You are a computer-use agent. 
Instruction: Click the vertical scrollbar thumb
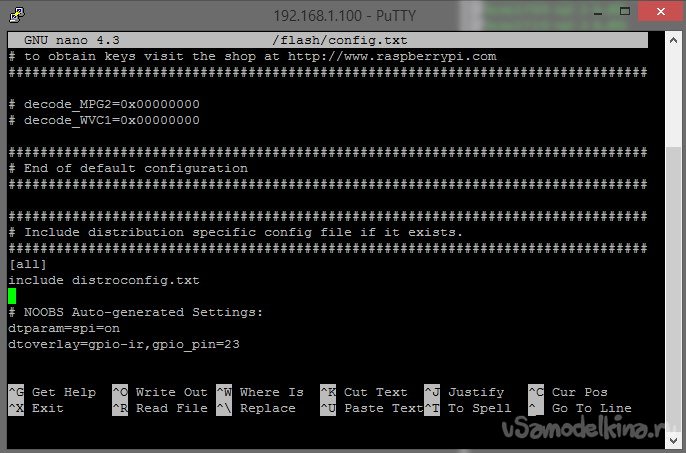point(673,290)
